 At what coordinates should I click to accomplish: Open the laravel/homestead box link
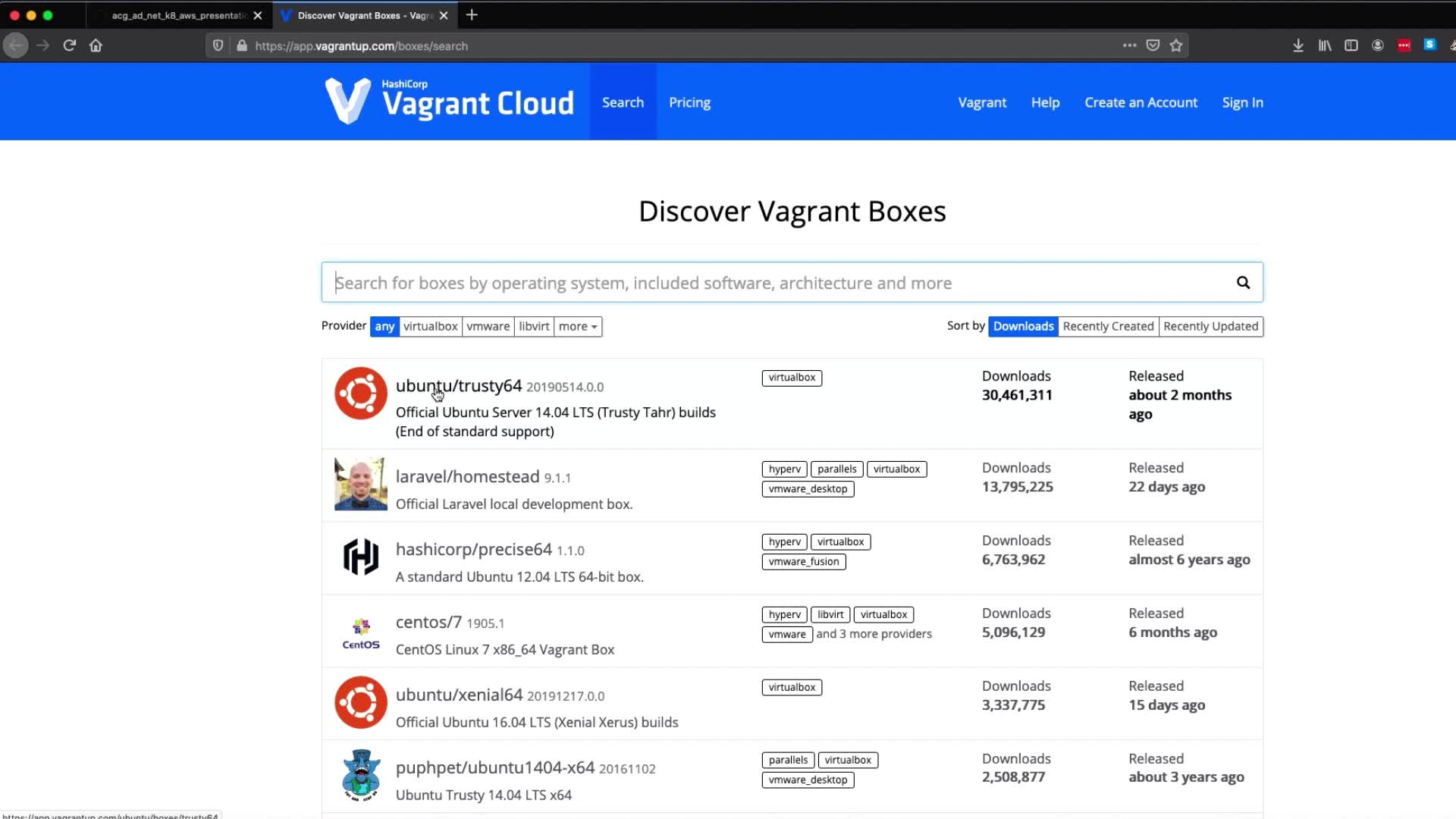pyautogui.click(x=467, y=476)
